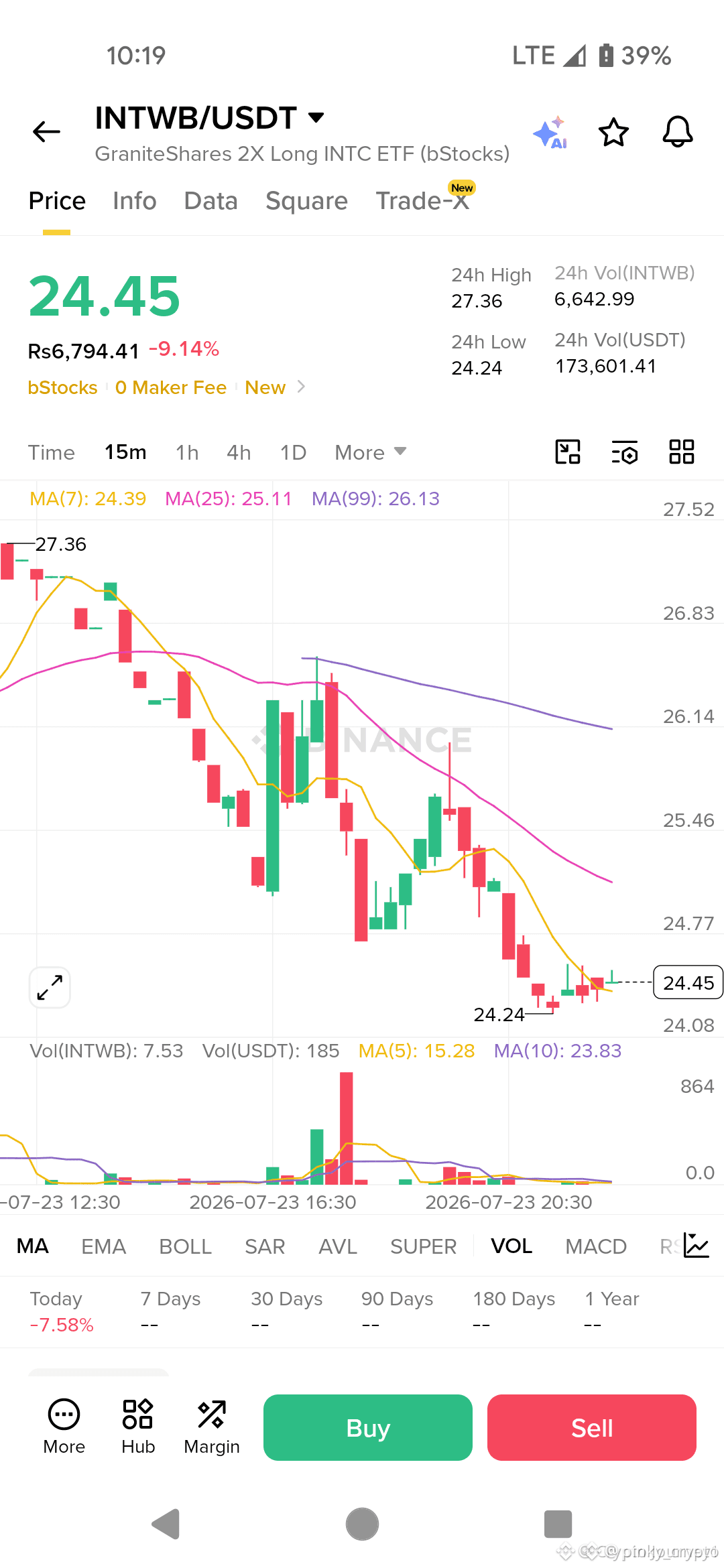Tap the 24h Vol(USDT) 173,601.41 value
Image resolution: width=724 pixels, height=1568 pixels.
click(605, 366)
